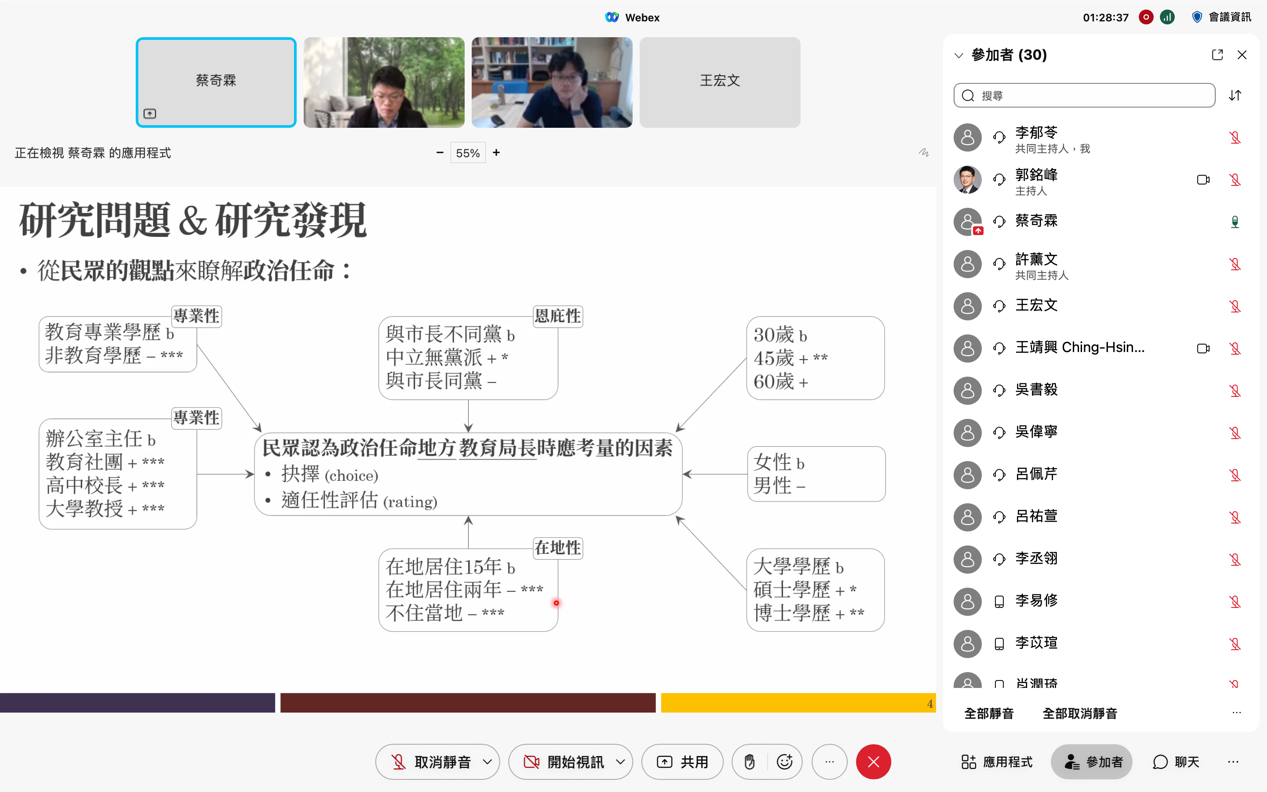Expand audio options arrow beside 取消靜音
The width and height of the screenshot is (1267, 792).
(x=488, y=762)
